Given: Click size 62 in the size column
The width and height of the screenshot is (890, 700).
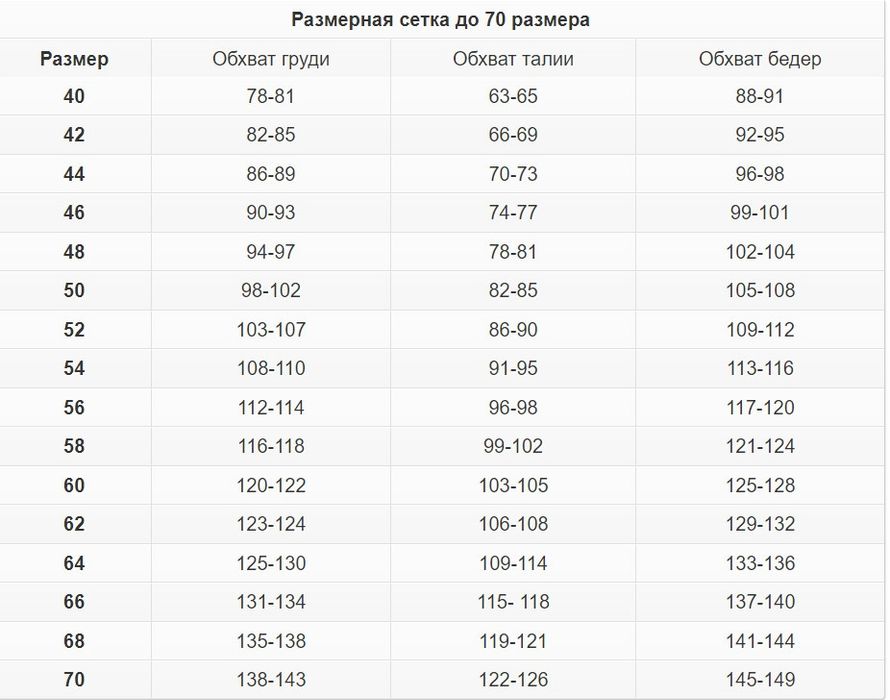Looking at the screenshot, I should (74, 524).
